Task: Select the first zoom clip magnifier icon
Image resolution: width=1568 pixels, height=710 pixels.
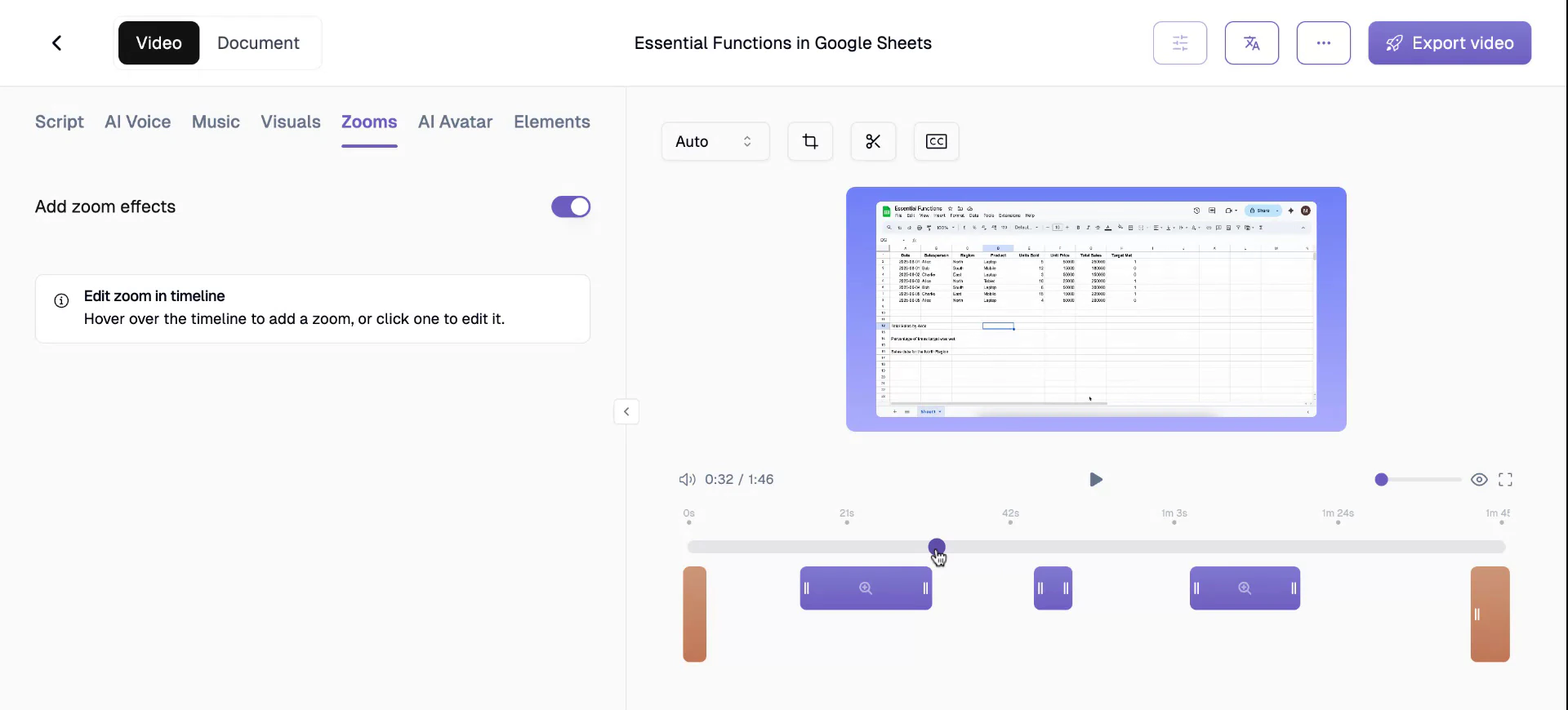Action: click(x=866, y=588)
